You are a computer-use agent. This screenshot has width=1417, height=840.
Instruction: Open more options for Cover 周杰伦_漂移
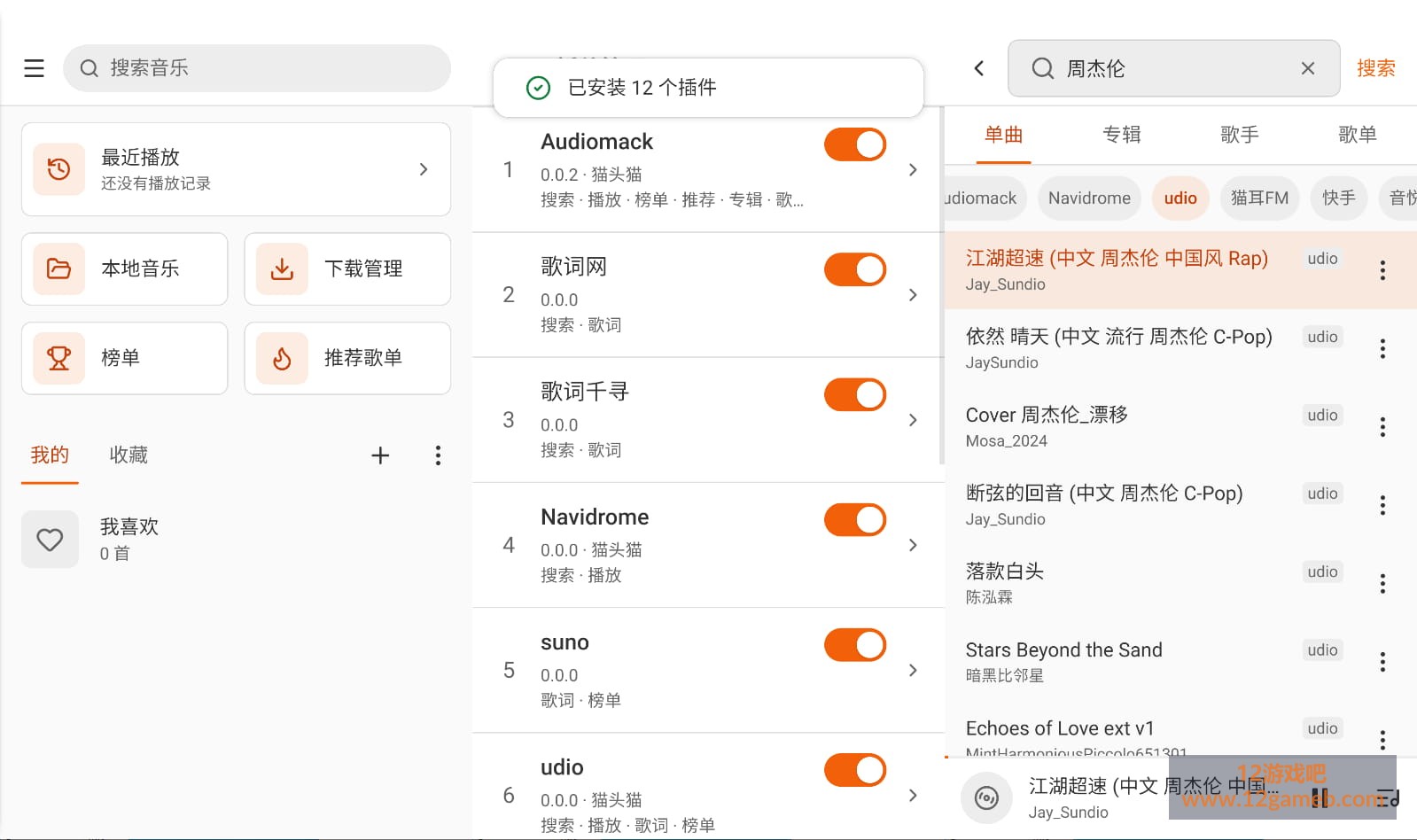(x=1382, y=427)
